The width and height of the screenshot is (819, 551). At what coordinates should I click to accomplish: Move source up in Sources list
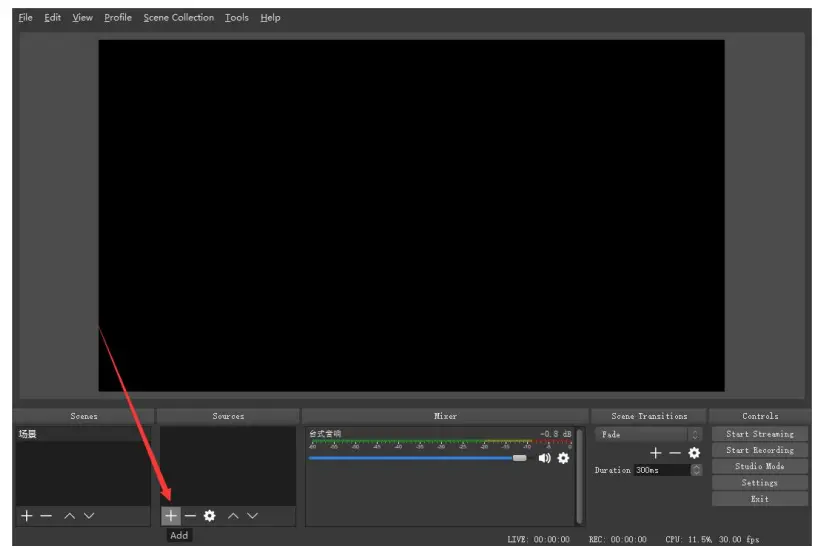point(233,516)
